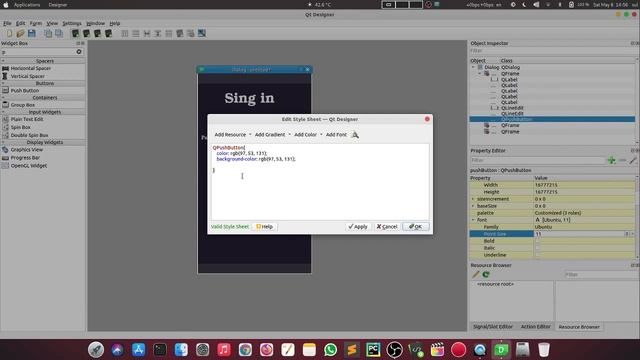Click the Add Font button
This screenshot has width=640, height=360.
[x=336, y=135]
